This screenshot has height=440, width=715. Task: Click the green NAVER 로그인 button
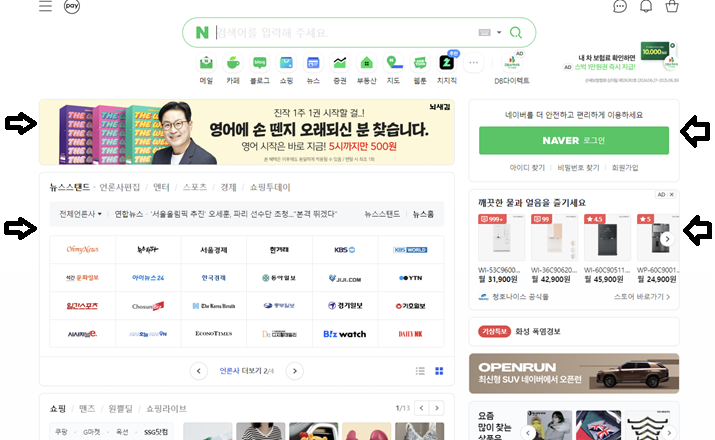(574, 140)
